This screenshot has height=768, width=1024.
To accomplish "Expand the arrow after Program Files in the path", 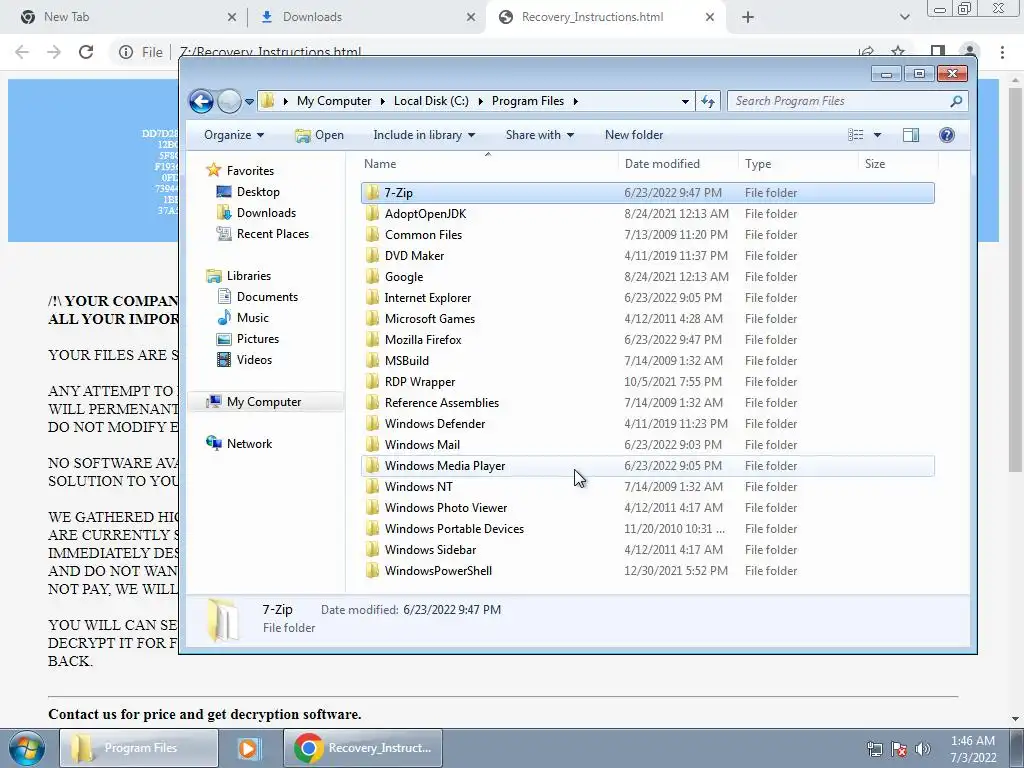I will [x=575, y=101].
